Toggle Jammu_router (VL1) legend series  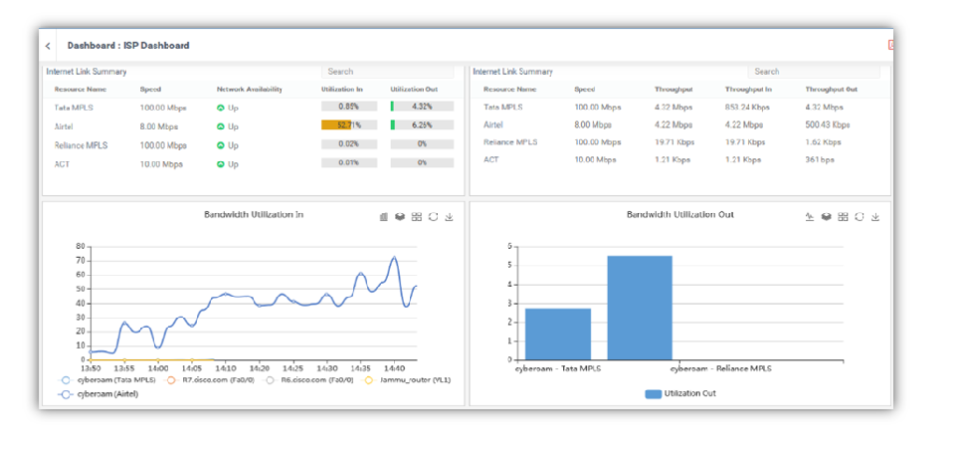407,380
